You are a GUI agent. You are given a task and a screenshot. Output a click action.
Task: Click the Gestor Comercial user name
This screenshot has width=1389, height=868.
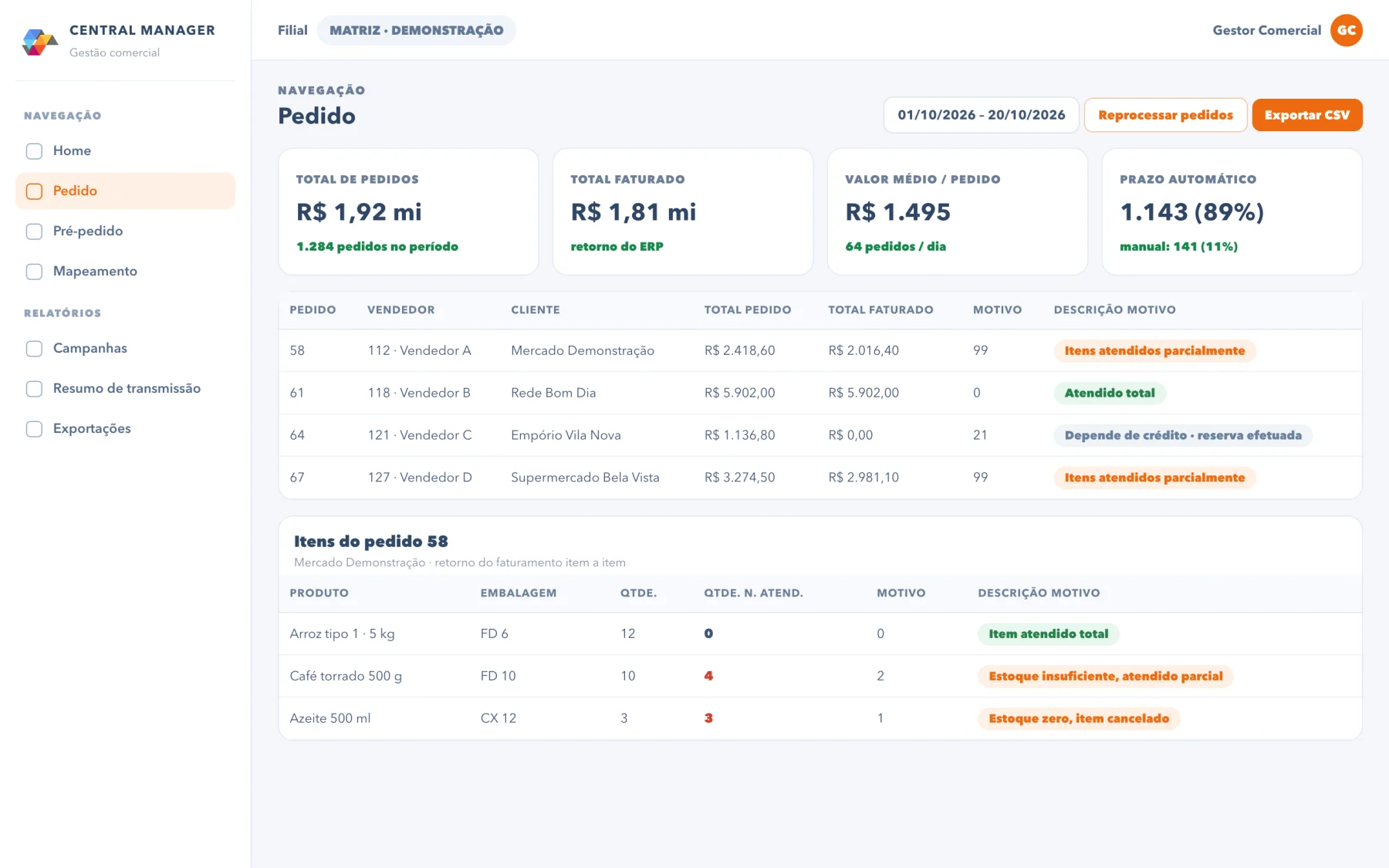(x=1266, y=30)
